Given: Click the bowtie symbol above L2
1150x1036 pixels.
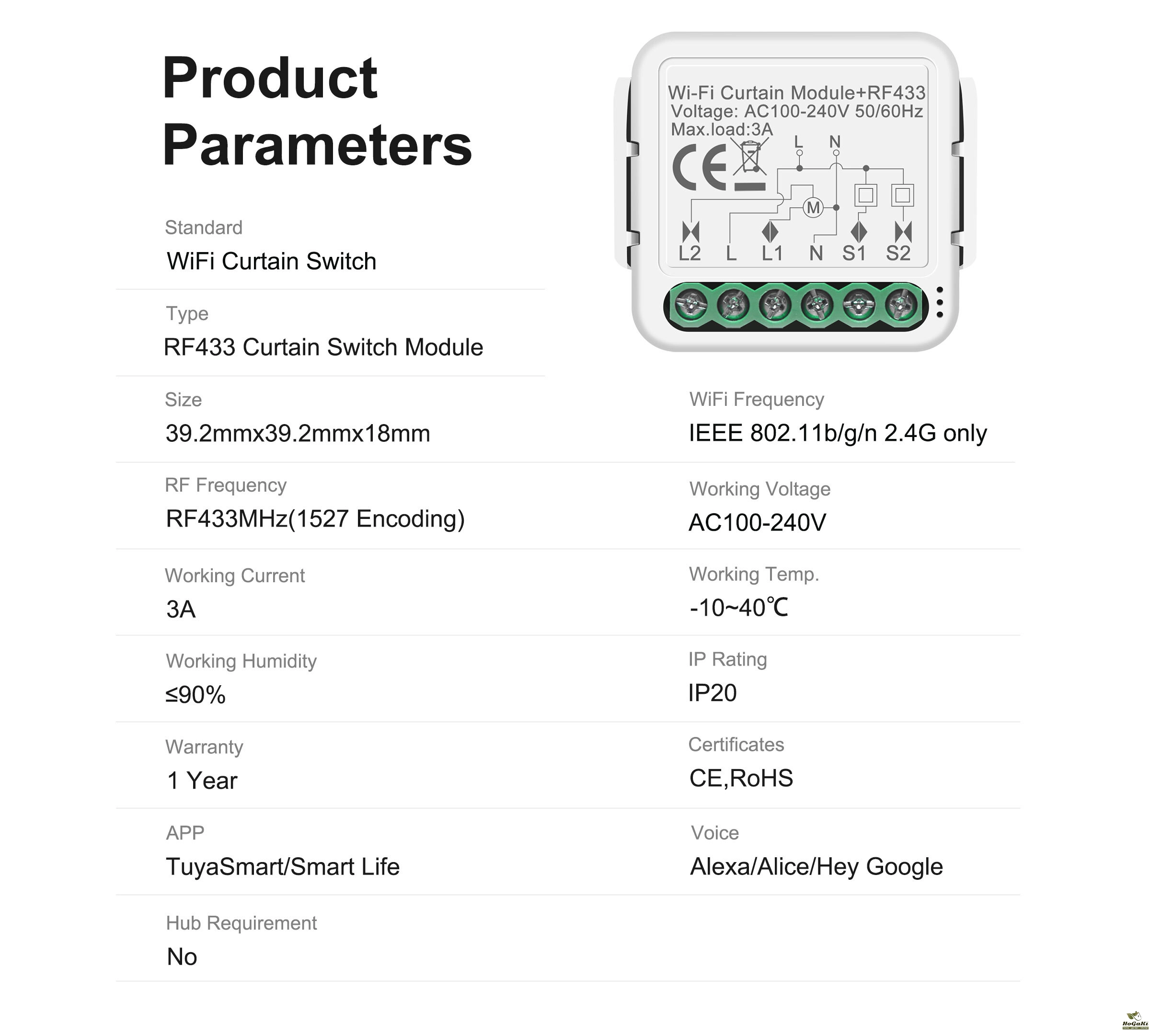Looking at the screenshot, I should coord(690,231).
